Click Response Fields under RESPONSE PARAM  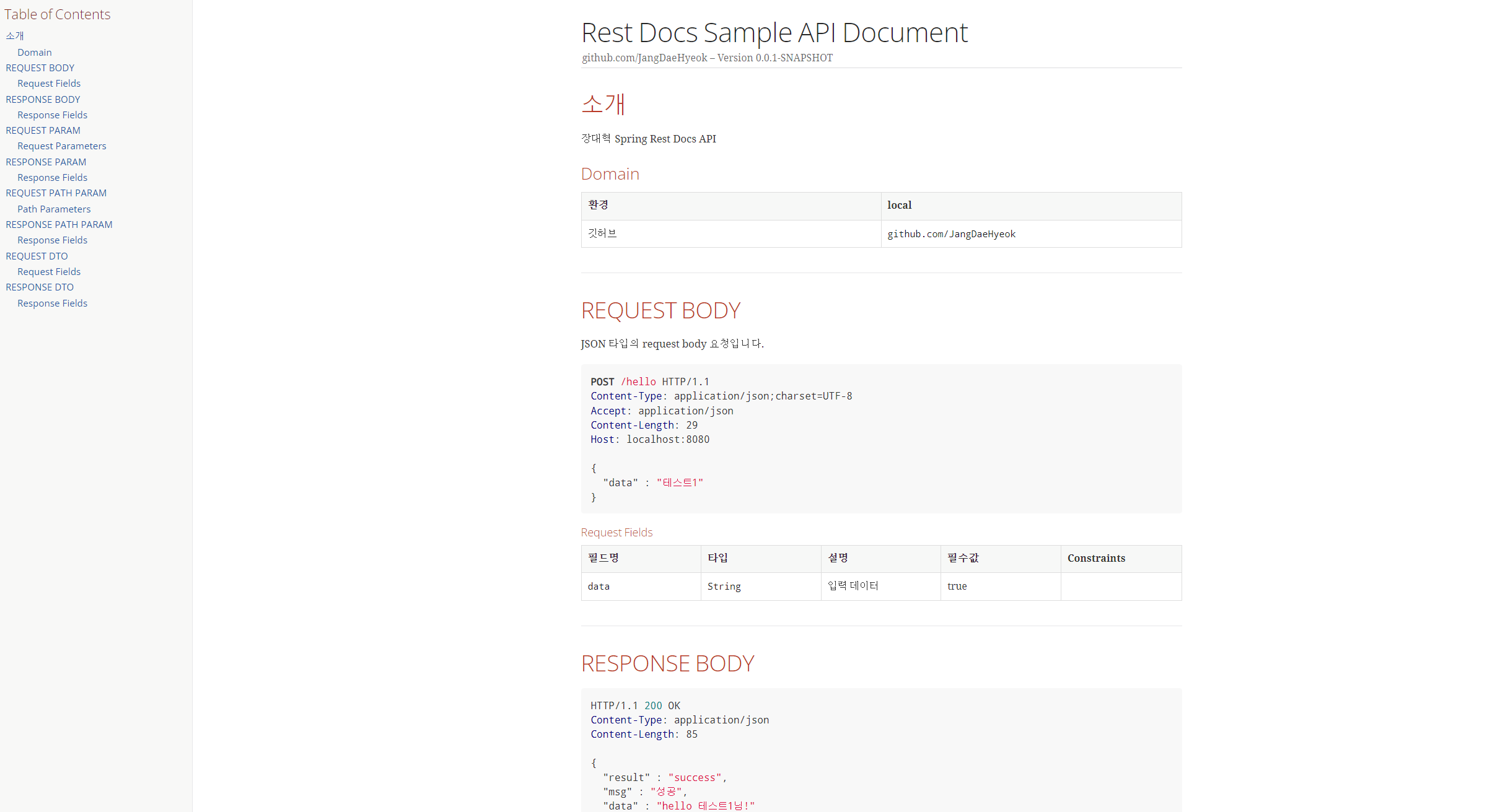52,177
